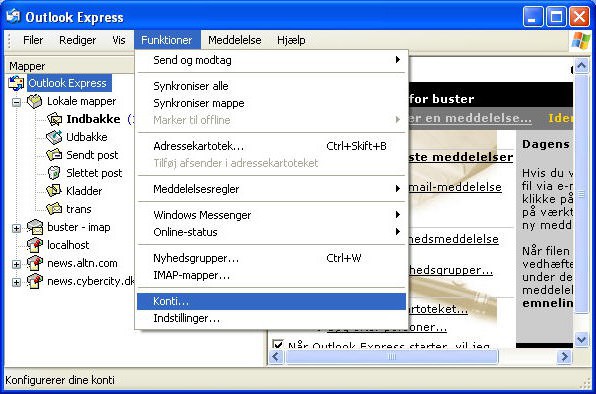This screenshot has width=596, height=394.
Task: Choose Synkroniser alle
Action: (271, 86)
